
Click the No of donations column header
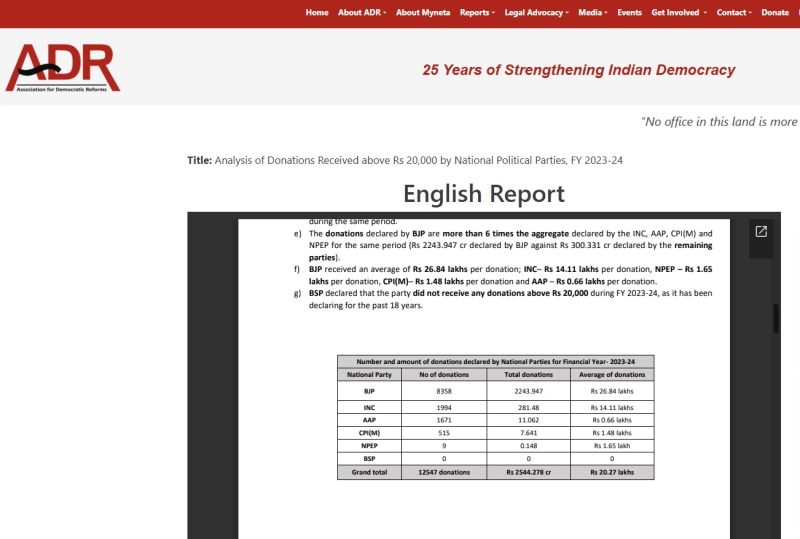tap(444, 375)
